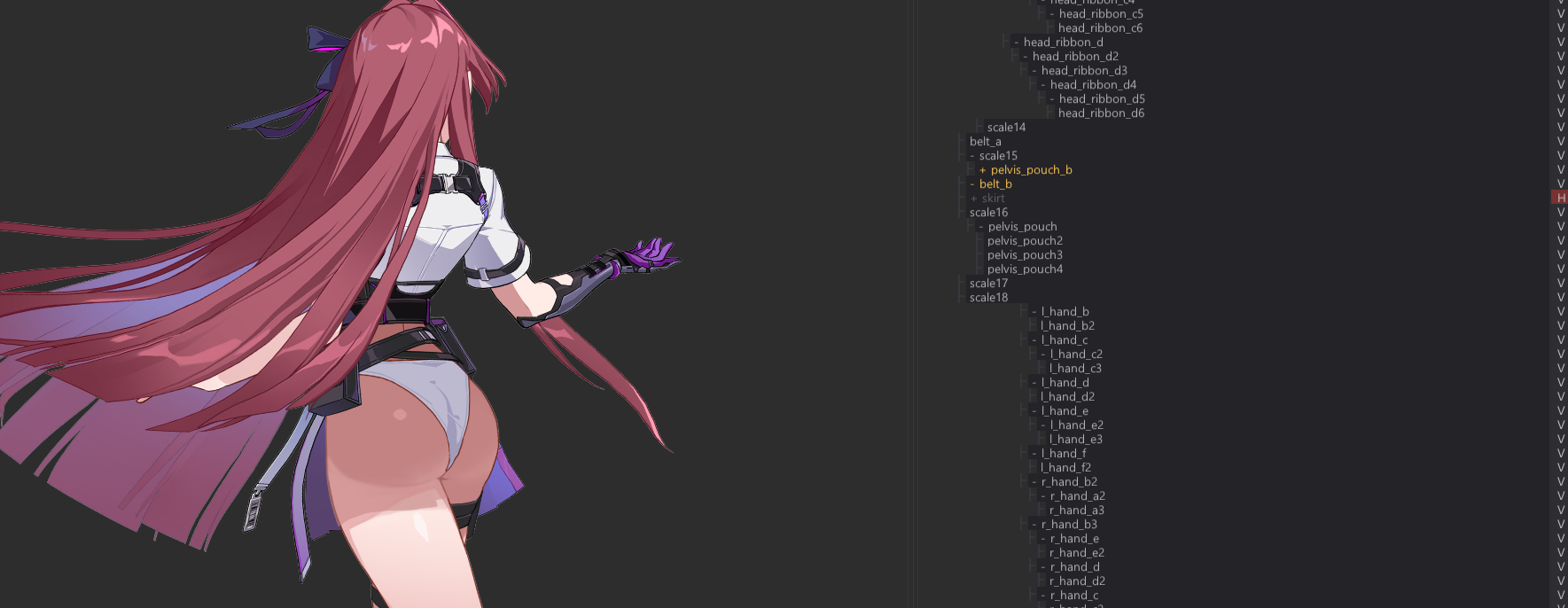Screen dimensions: 1568x608
Task: Hide pelvis_pouch4 using its V toggle
Action: (1561, 269)
